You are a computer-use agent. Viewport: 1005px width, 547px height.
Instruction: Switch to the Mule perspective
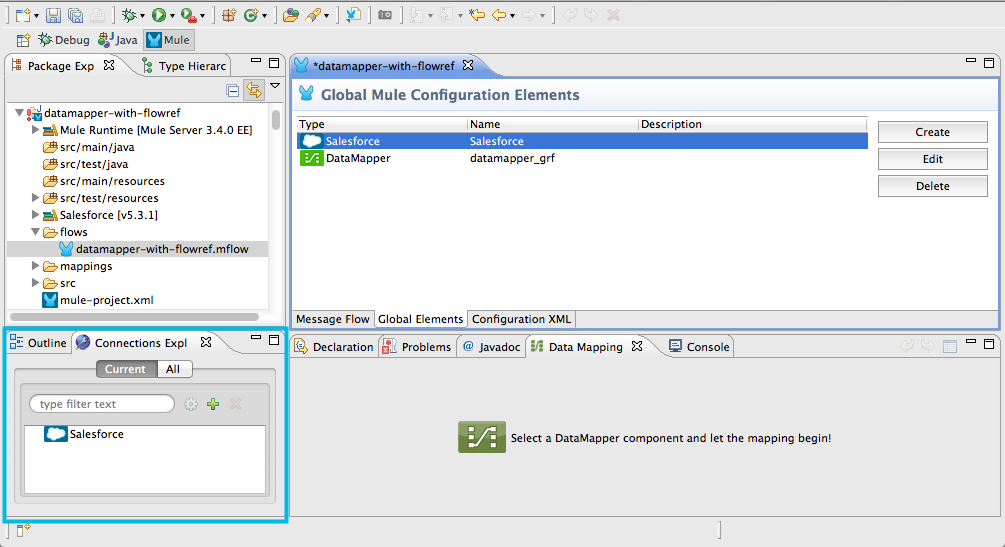[x=168, y=41]
